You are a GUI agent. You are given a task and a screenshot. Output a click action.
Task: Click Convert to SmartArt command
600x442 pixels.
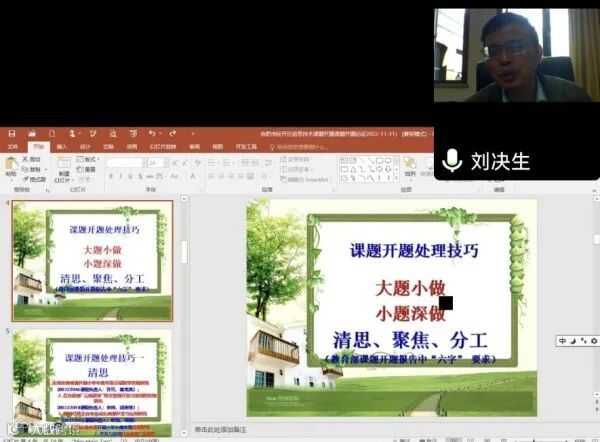(x=305, y=179)
